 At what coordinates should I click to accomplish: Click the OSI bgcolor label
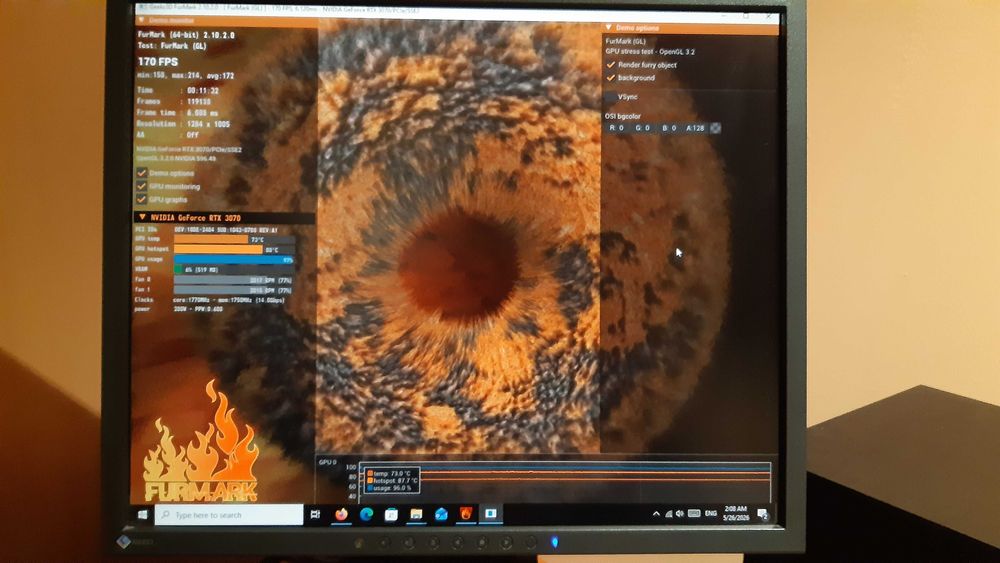coord(622,117)
